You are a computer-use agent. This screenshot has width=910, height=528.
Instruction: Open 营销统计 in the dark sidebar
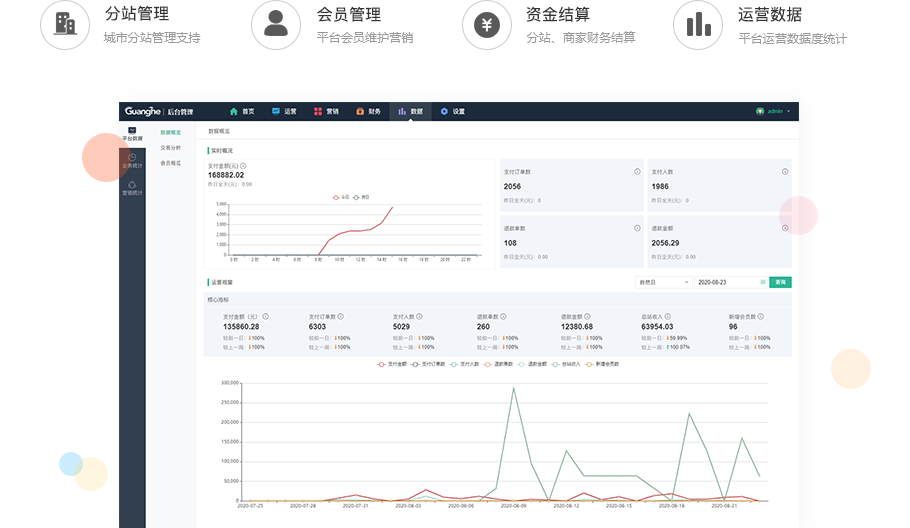click(132, 188)
